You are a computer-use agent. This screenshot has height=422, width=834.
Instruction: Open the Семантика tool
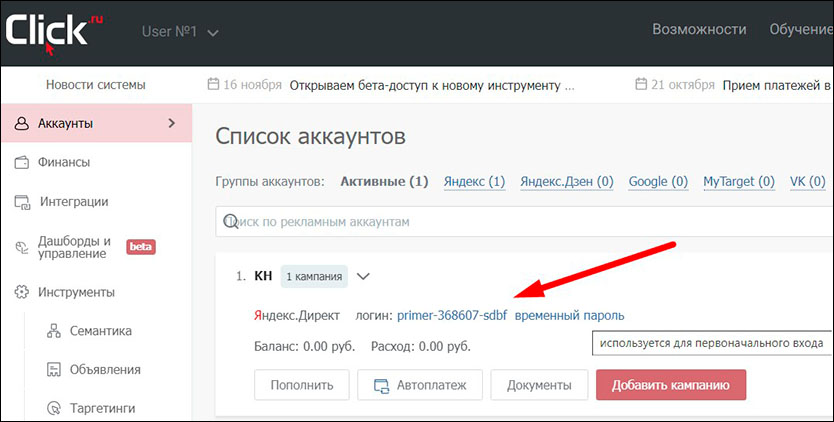101,331
